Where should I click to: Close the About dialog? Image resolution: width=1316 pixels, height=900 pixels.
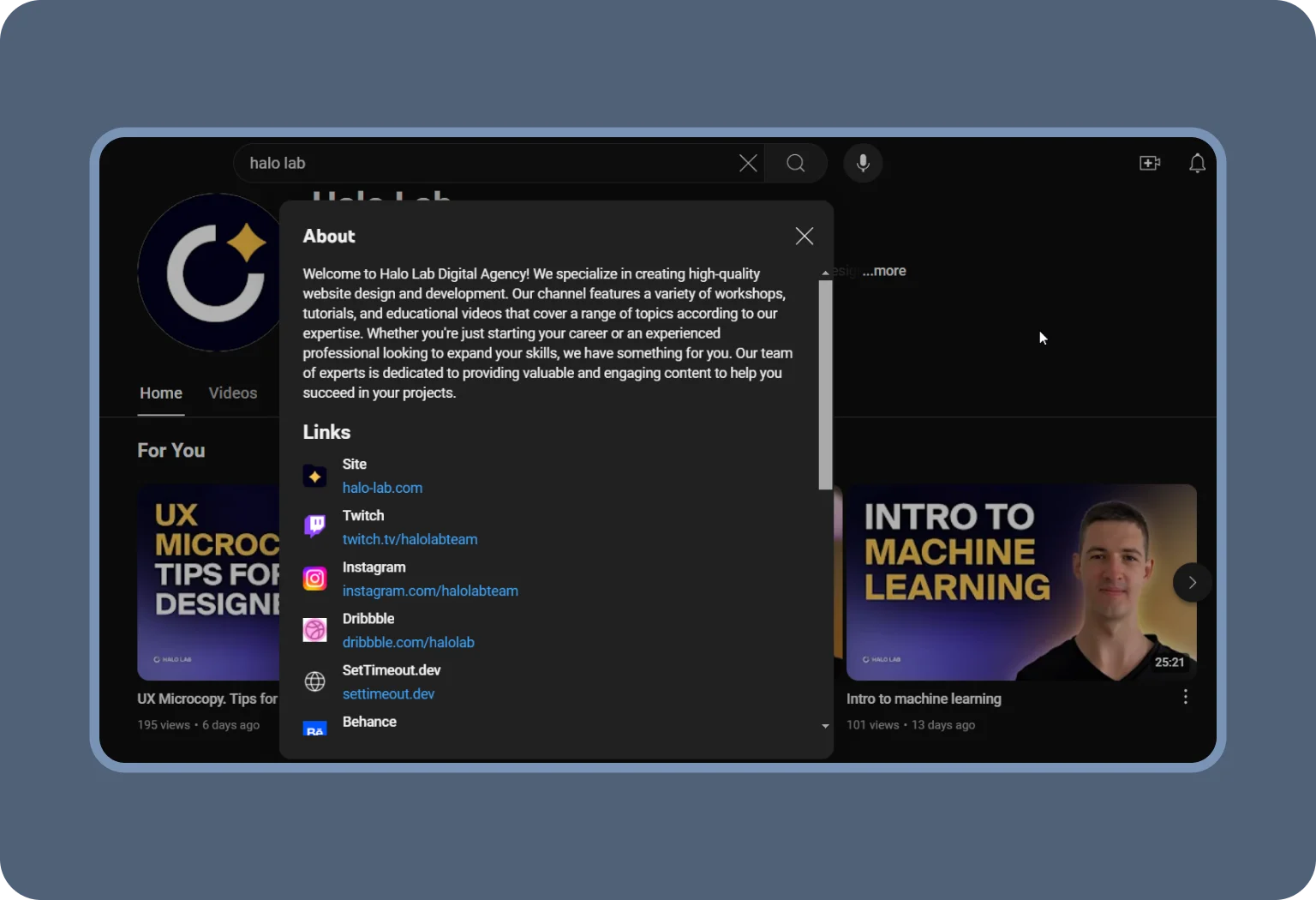[x=805, y=236]
